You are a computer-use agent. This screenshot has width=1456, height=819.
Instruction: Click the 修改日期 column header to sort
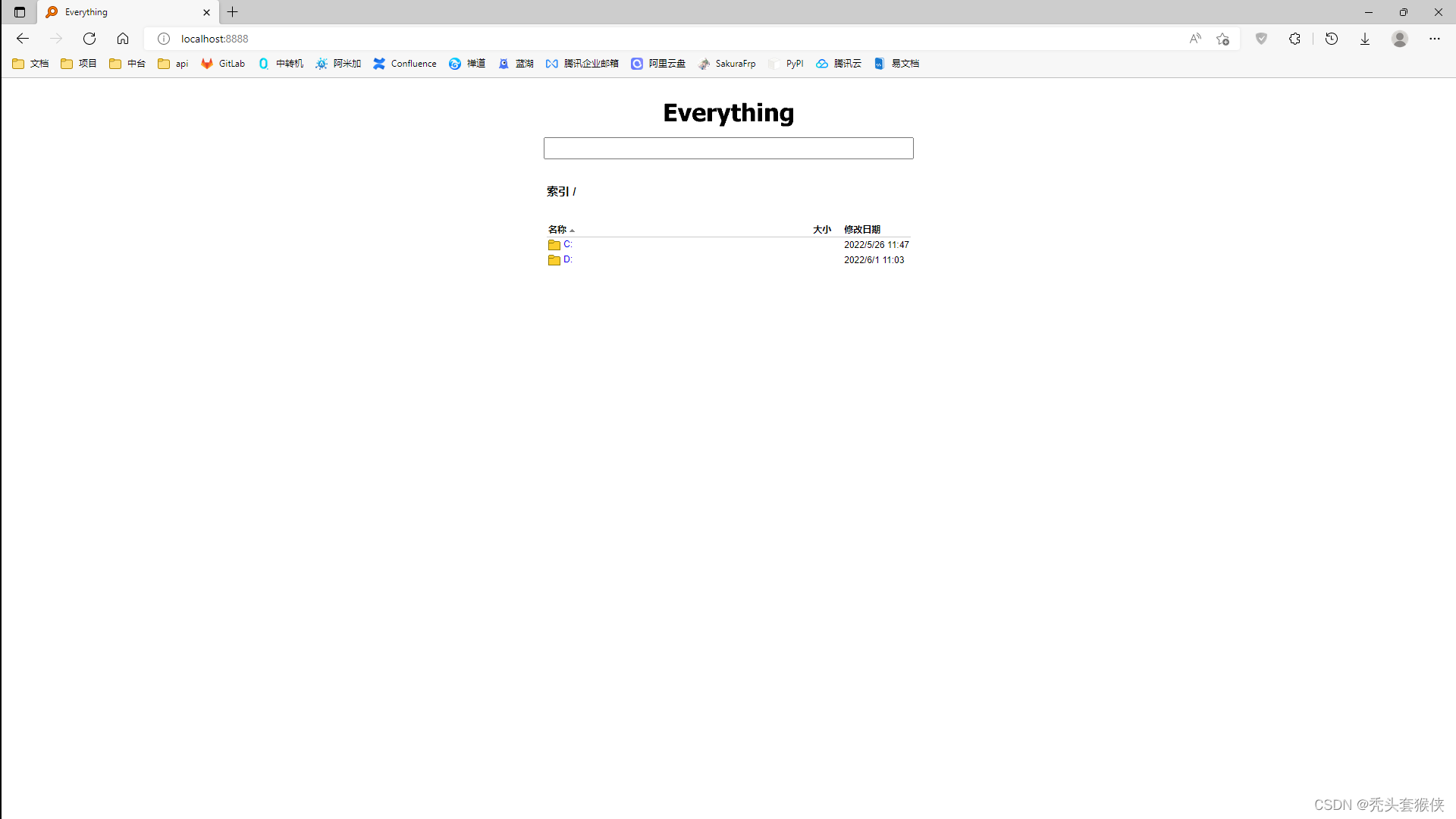point(862,229)
